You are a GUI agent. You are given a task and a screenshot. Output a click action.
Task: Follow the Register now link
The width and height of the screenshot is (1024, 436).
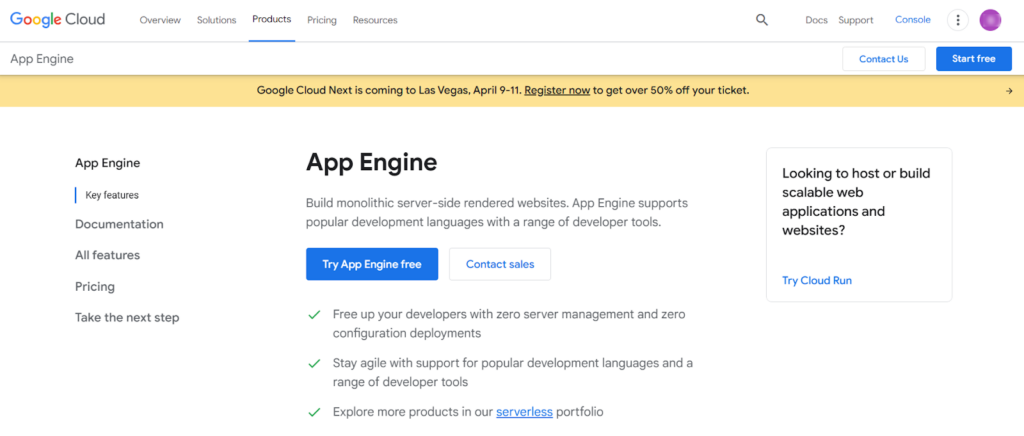point(557,91)
